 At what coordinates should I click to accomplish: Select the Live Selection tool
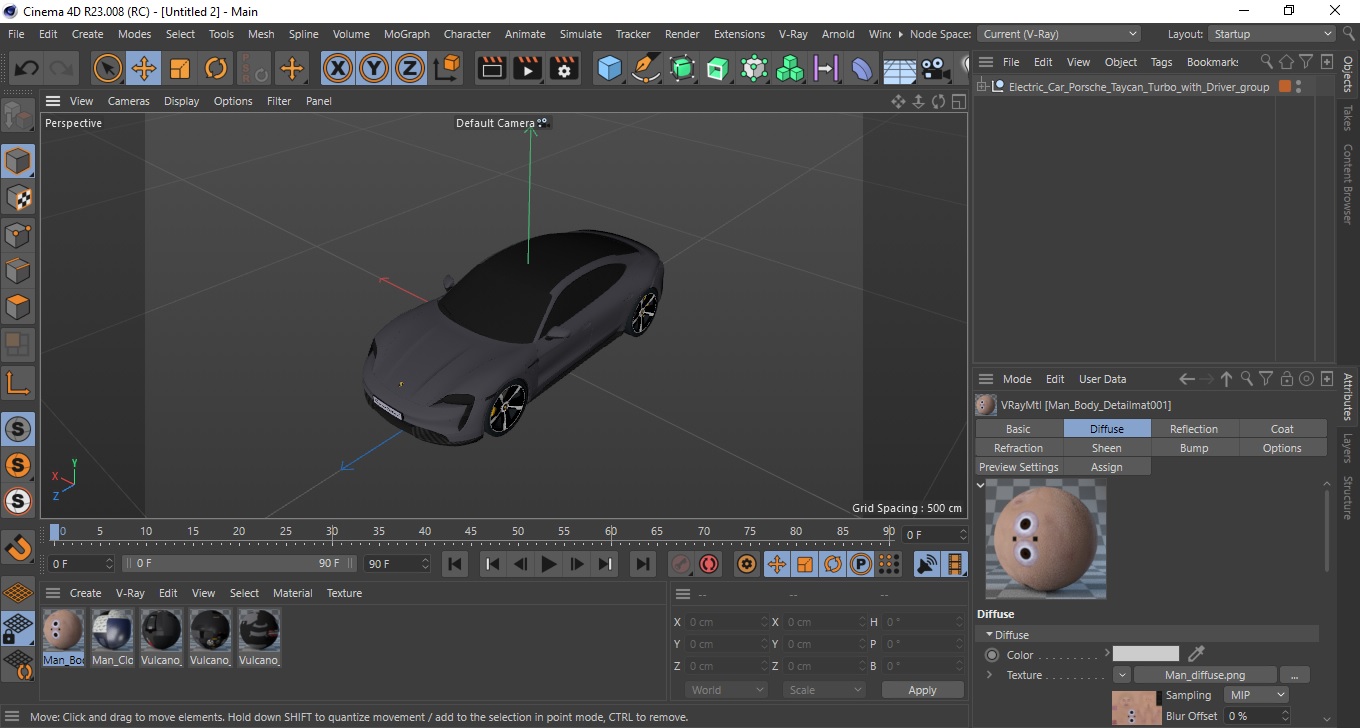108,68
